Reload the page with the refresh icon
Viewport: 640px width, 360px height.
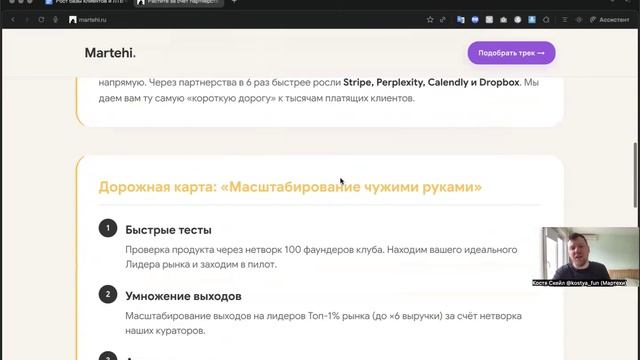coord(41,20)
